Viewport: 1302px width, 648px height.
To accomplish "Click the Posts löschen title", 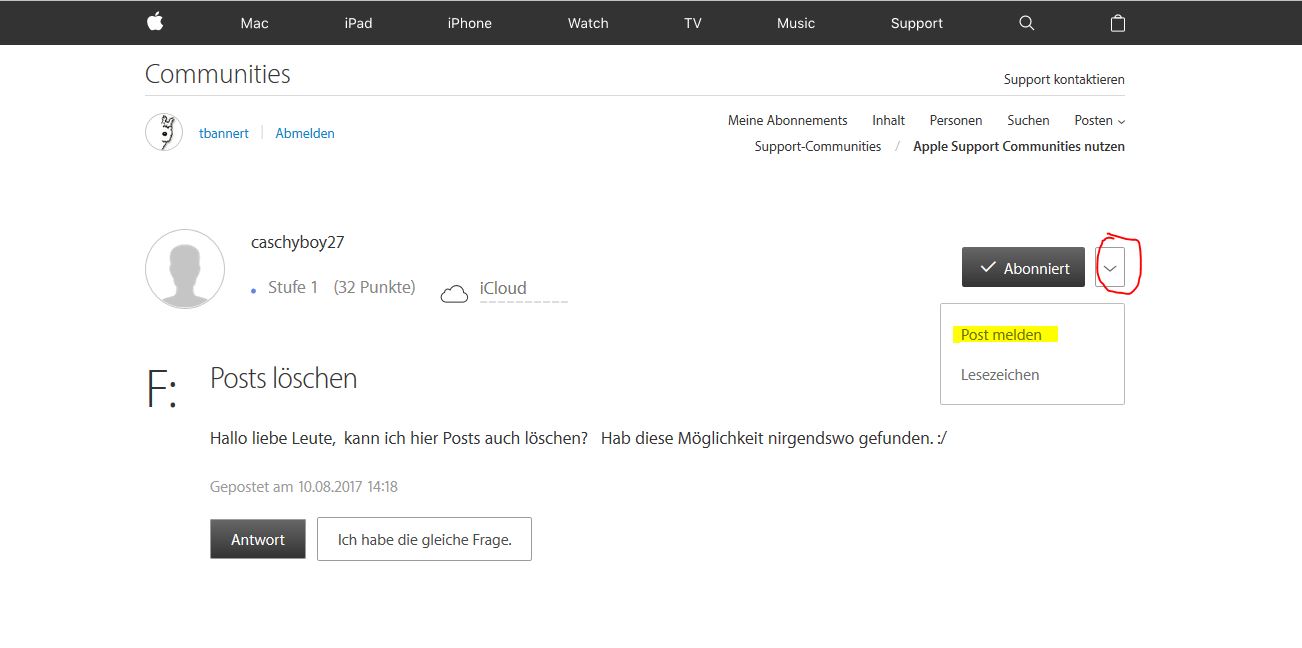I will pos(283,378).
